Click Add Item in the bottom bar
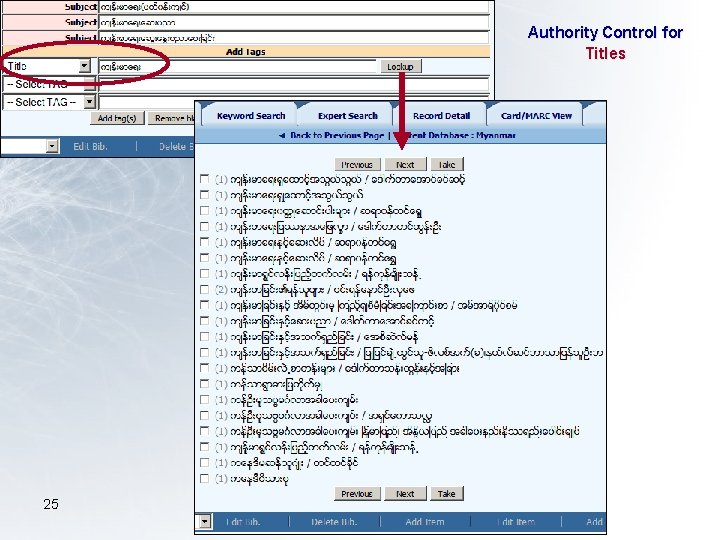The image size is (720, 540). [x=425, y=522]
